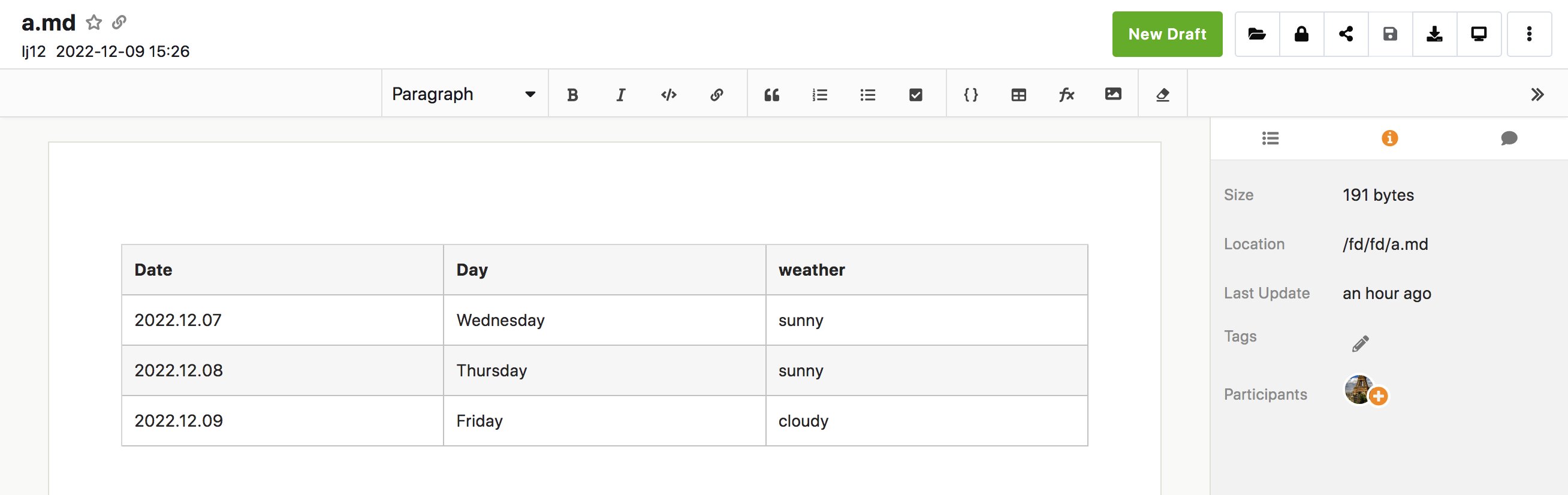Click the cloudy table cell

[x=927, y=421]
